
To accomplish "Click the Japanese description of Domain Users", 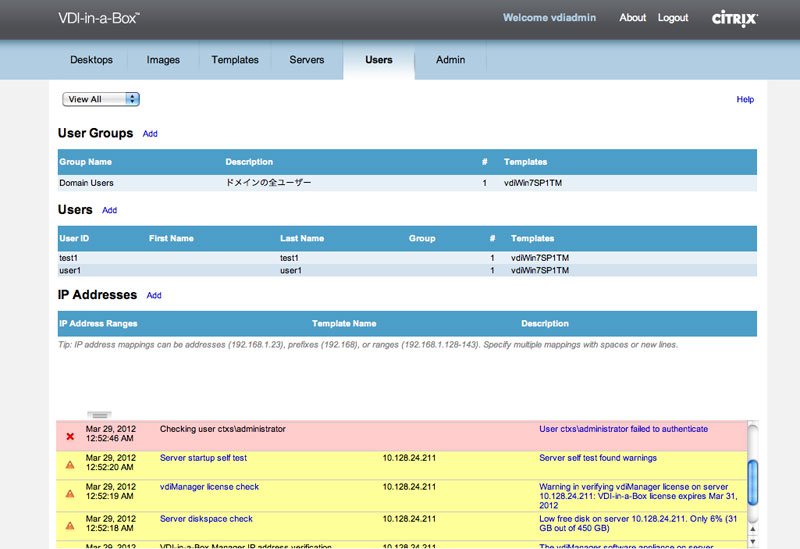I will pyautogui.click(x=268, y=183).
